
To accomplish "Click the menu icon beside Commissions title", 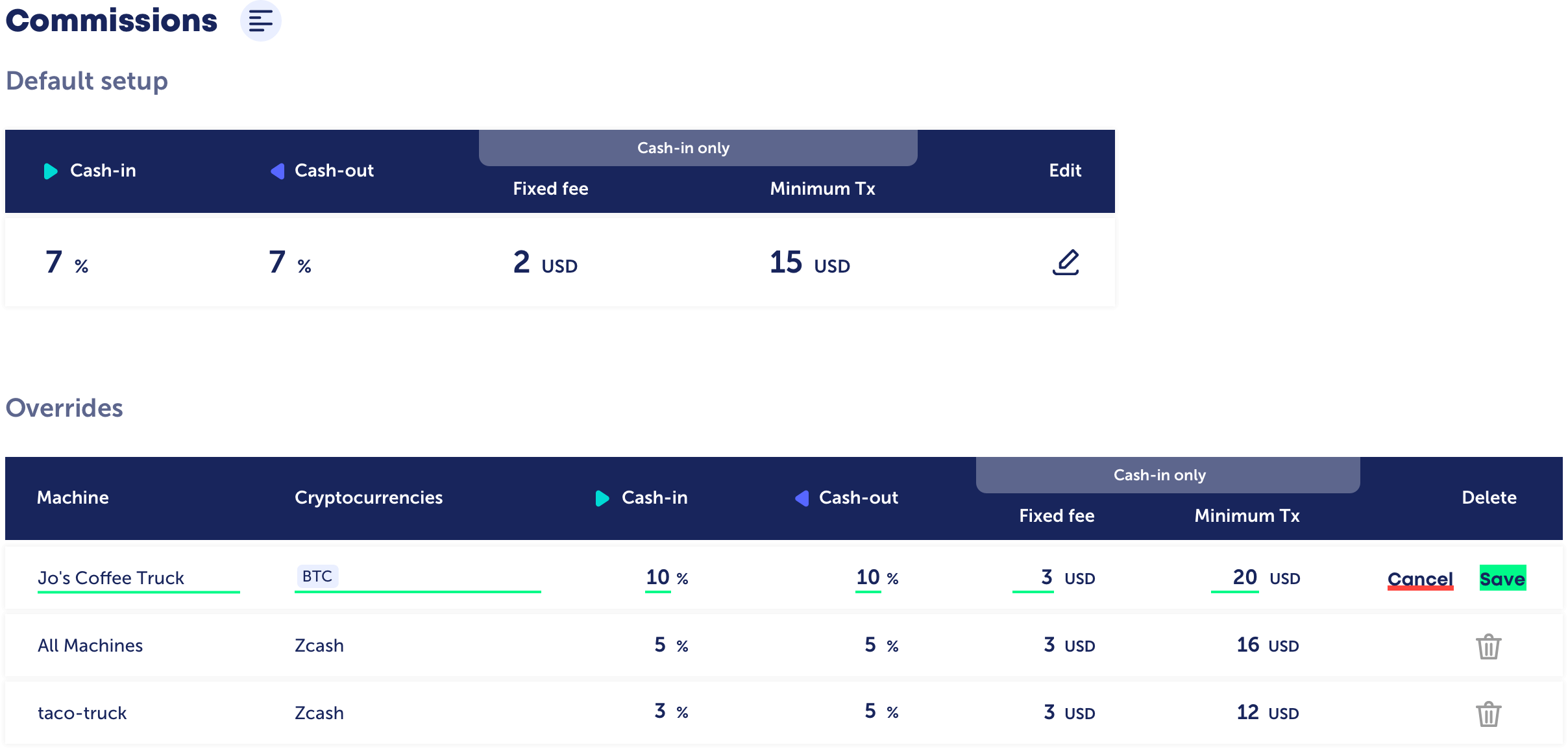I will [x=260, y=21].
